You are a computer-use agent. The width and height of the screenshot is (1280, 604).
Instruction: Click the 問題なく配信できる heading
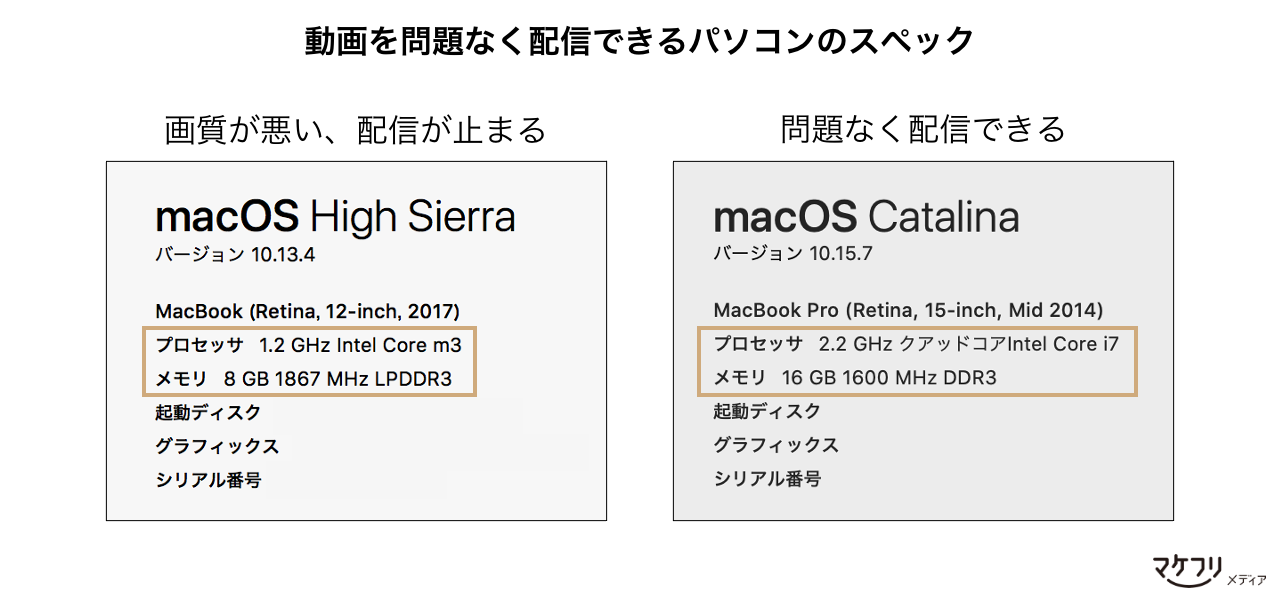(x=923, y=129)
